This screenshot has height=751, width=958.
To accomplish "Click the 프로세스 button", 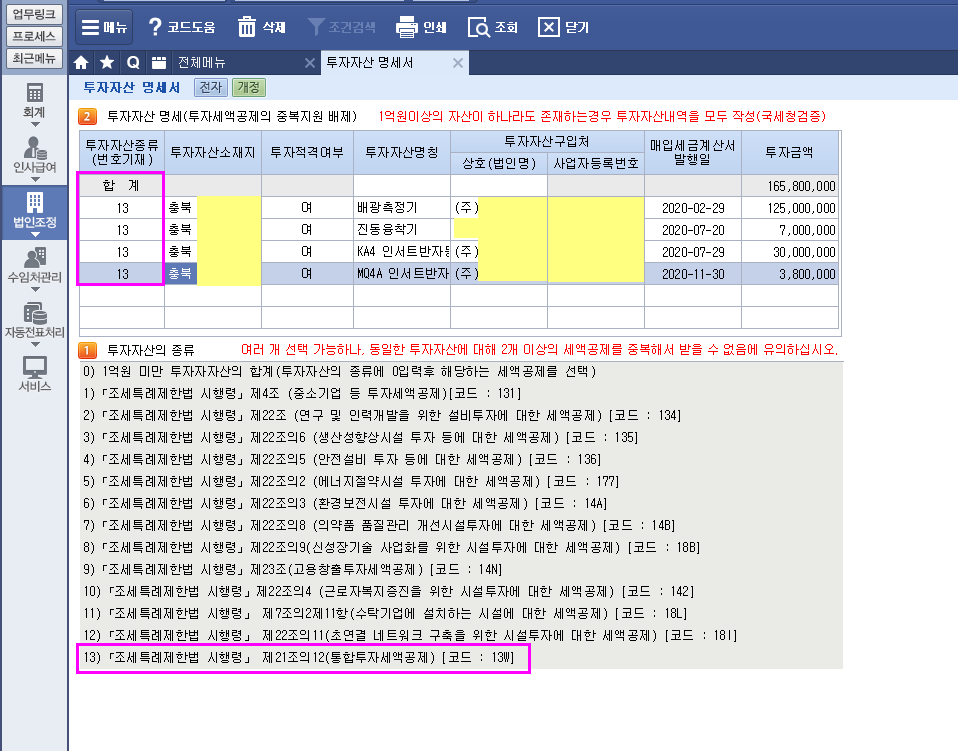I will coord(34,36).
